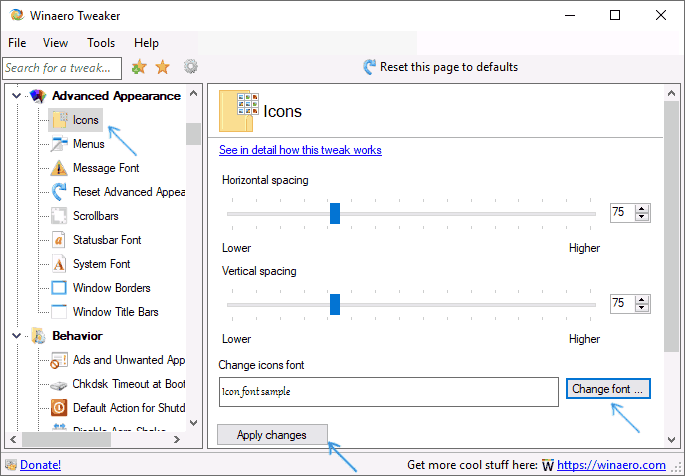Open See in detail how this tweak works link
Viewport: 685px width, 476px height.
tap(300, 150)
